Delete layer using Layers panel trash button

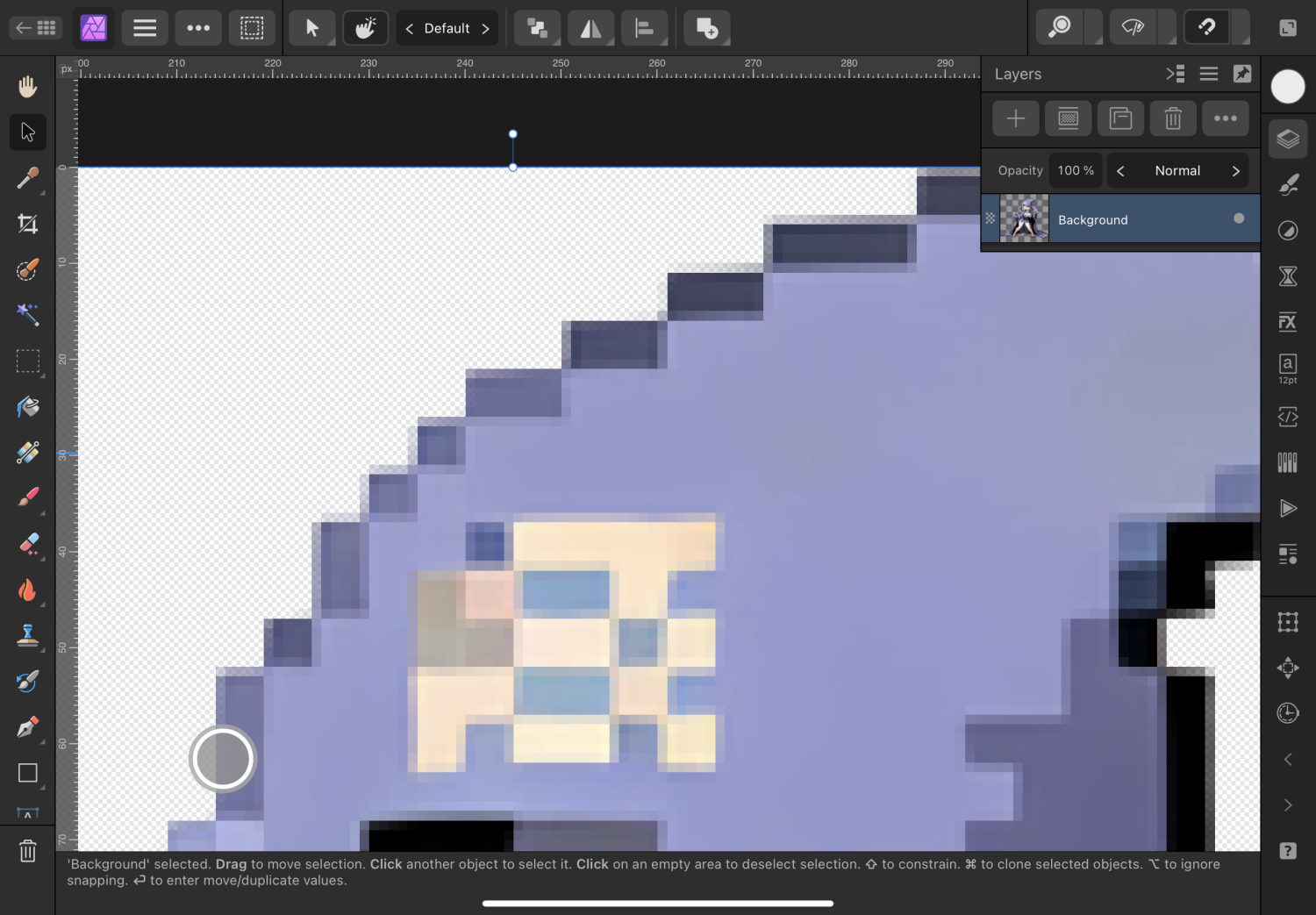coord(1172,118)
